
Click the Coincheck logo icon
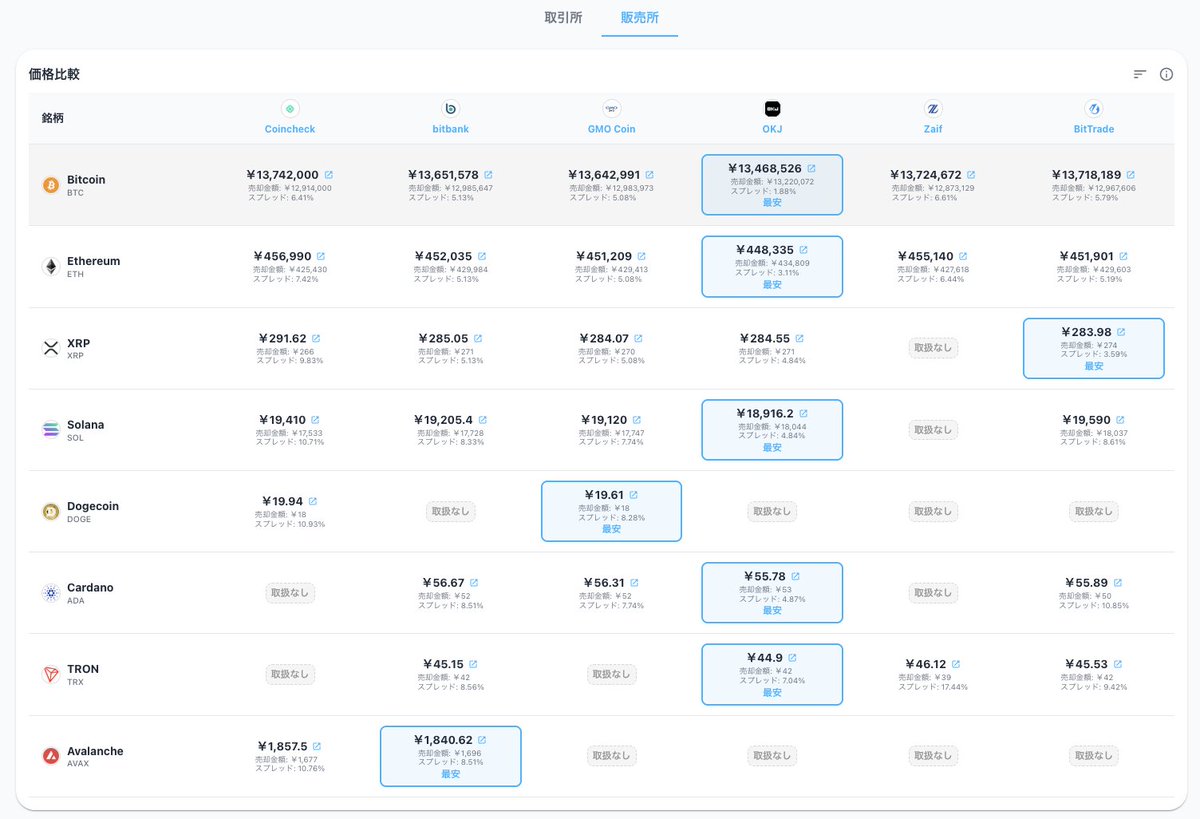[x=290, y=108]
